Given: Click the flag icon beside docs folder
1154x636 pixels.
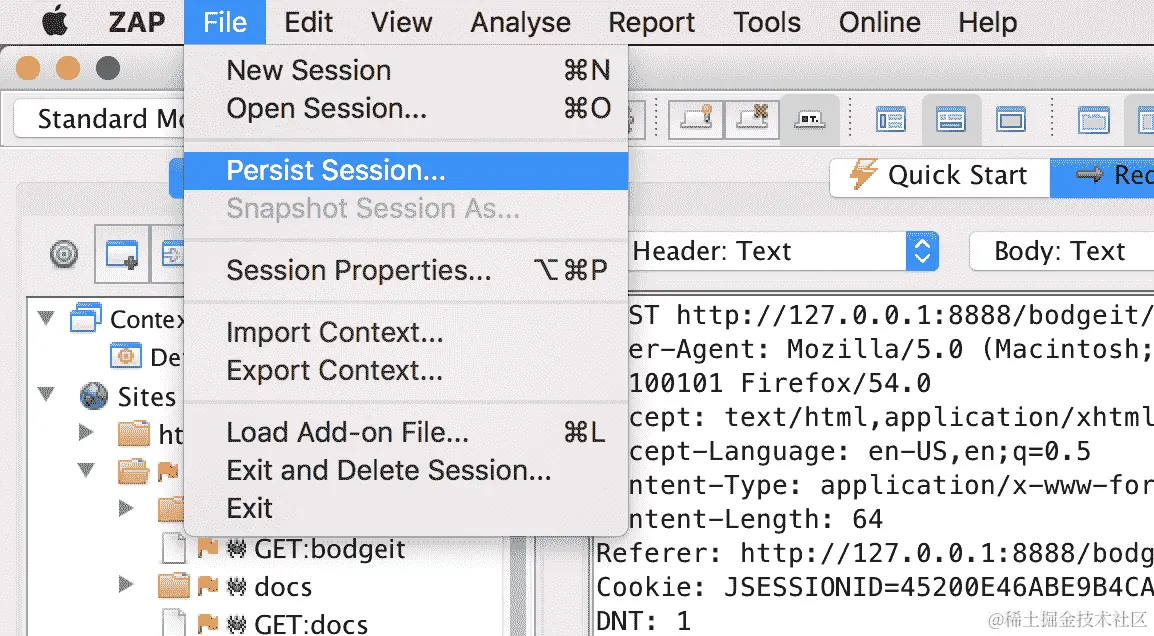Looking at the screenshot, I should 208,587.
